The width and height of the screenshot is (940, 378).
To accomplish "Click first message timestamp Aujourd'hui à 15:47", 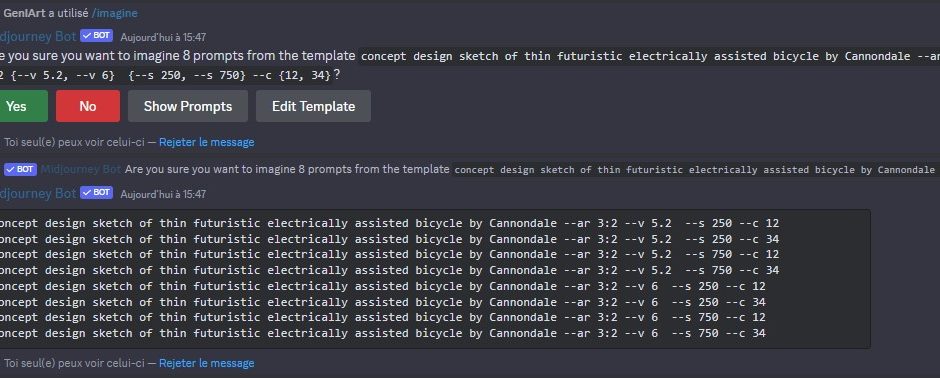I will point(163,37).
